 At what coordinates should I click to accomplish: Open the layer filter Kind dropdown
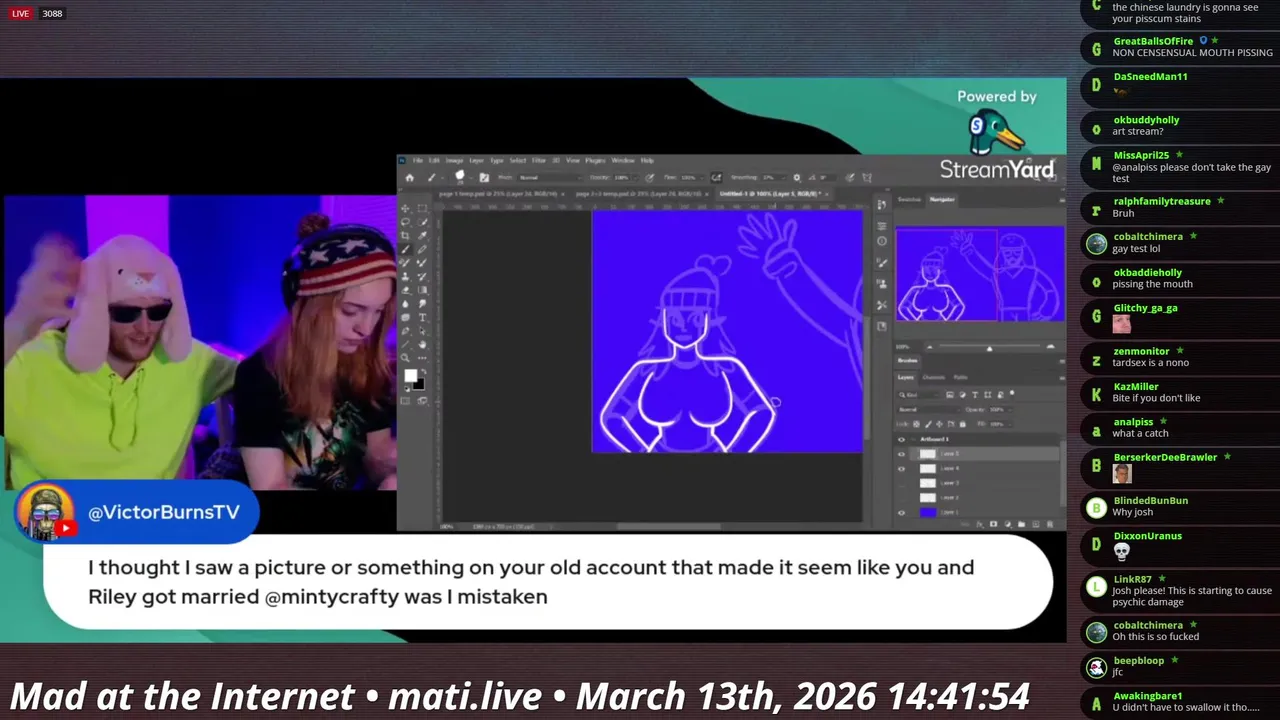(x=919, y=395)
